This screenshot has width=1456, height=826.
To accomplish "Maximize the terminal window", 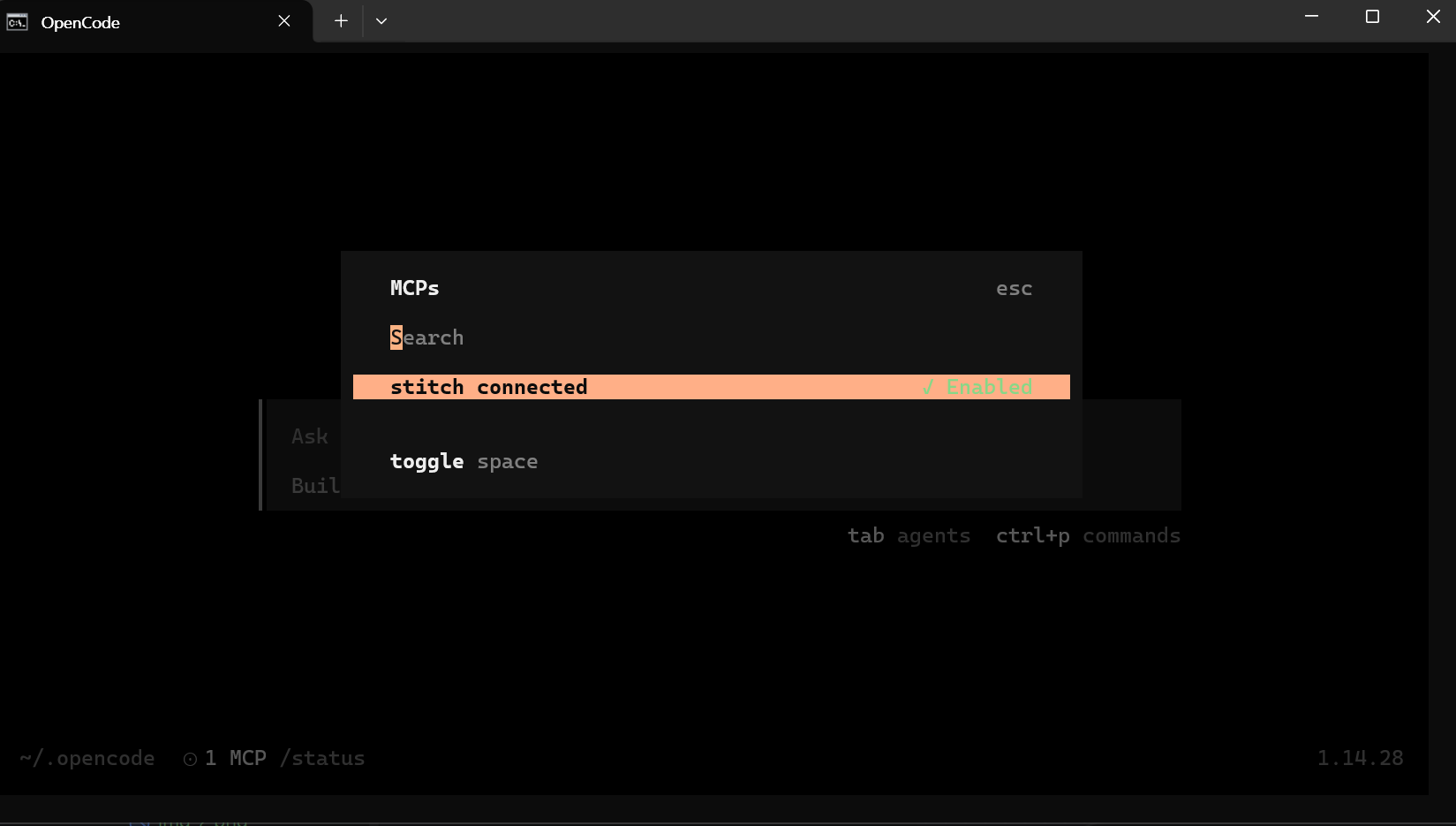I will [1372, 17].
